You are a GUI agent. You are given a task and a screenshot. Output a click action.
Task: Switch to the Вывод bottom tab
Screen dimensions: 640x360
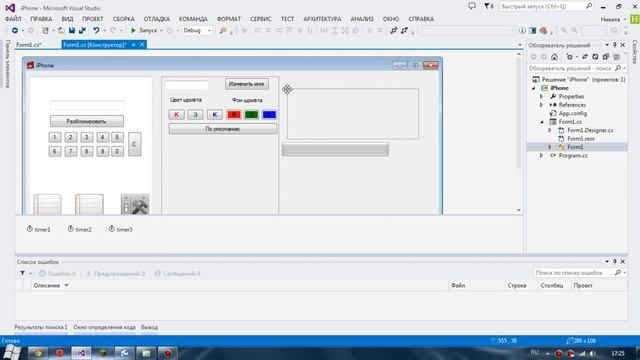(x=149, y=327)
